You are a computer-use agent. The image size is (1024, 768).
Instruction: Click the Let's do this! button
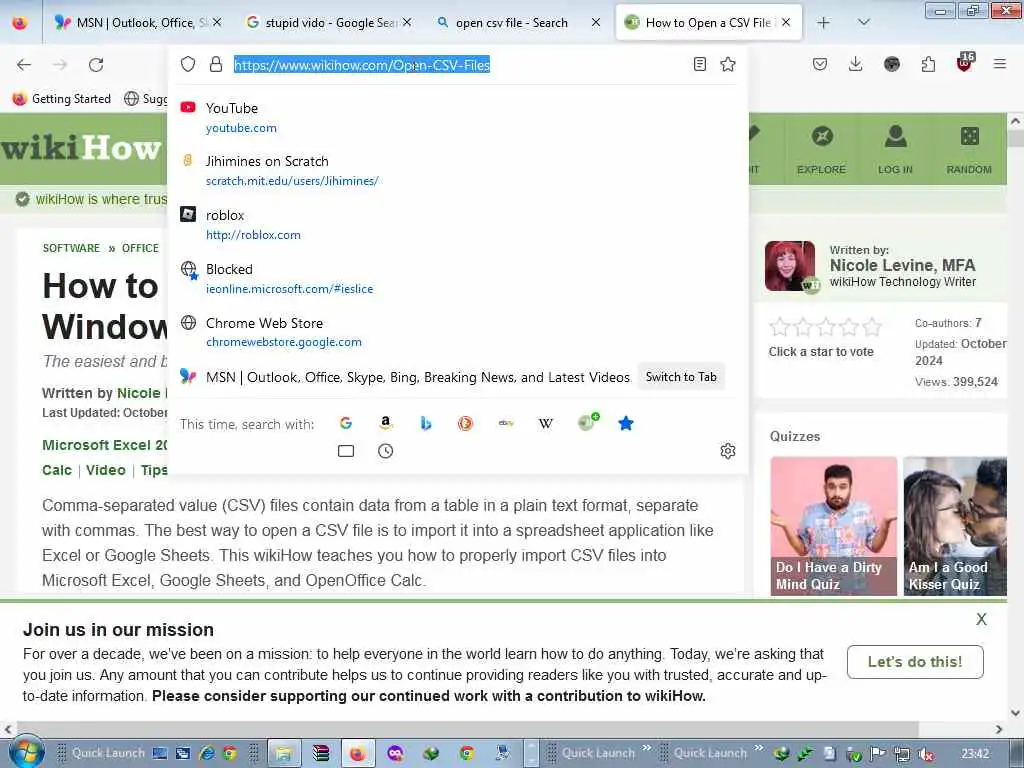[915, 662]
